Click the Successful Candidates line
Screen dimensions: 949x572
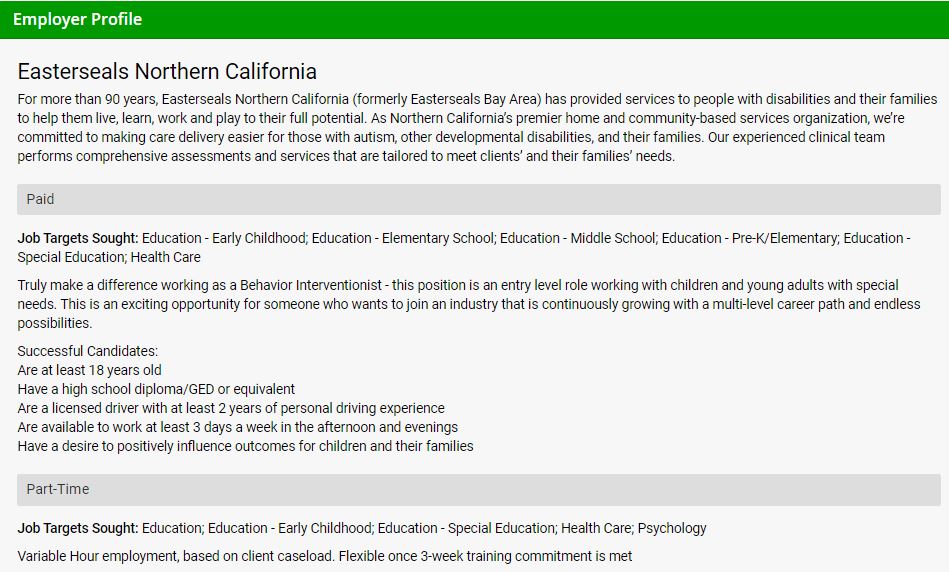[88, 351]
